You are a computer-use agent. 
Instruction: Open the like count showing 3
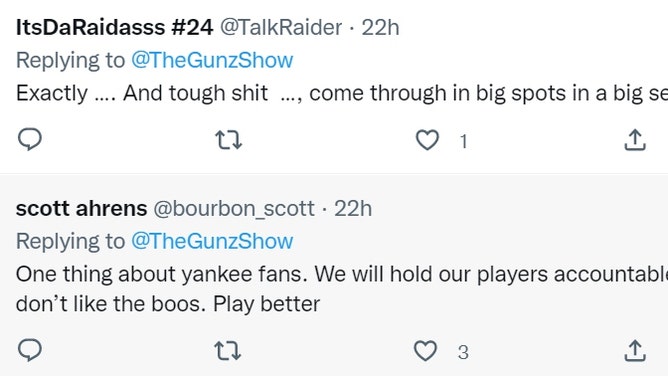click(x=463, y=352)
